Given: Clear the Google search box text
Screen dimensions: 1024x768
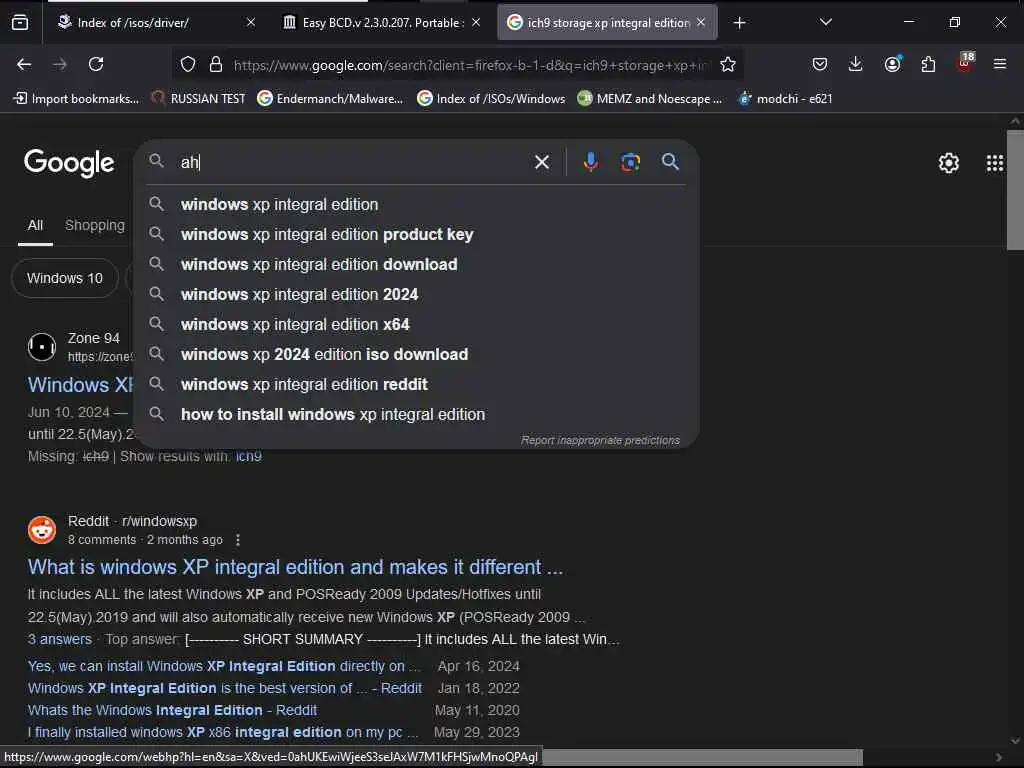Looking at the screenshot, I should (x=542, y=162).
